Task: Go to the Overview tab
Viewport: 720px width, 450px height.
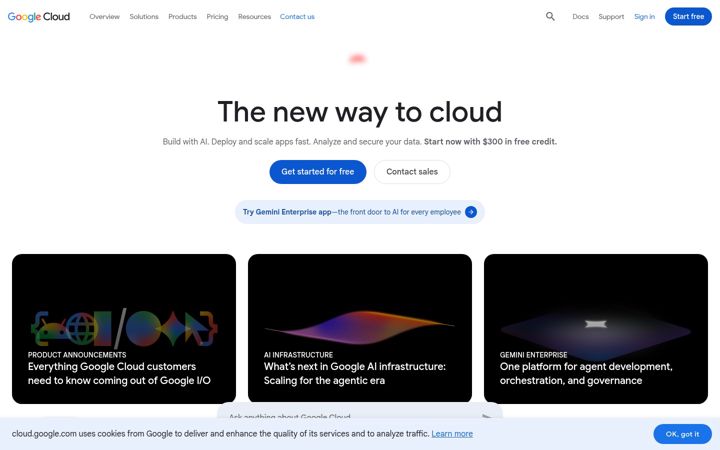Action: (104, 17)
